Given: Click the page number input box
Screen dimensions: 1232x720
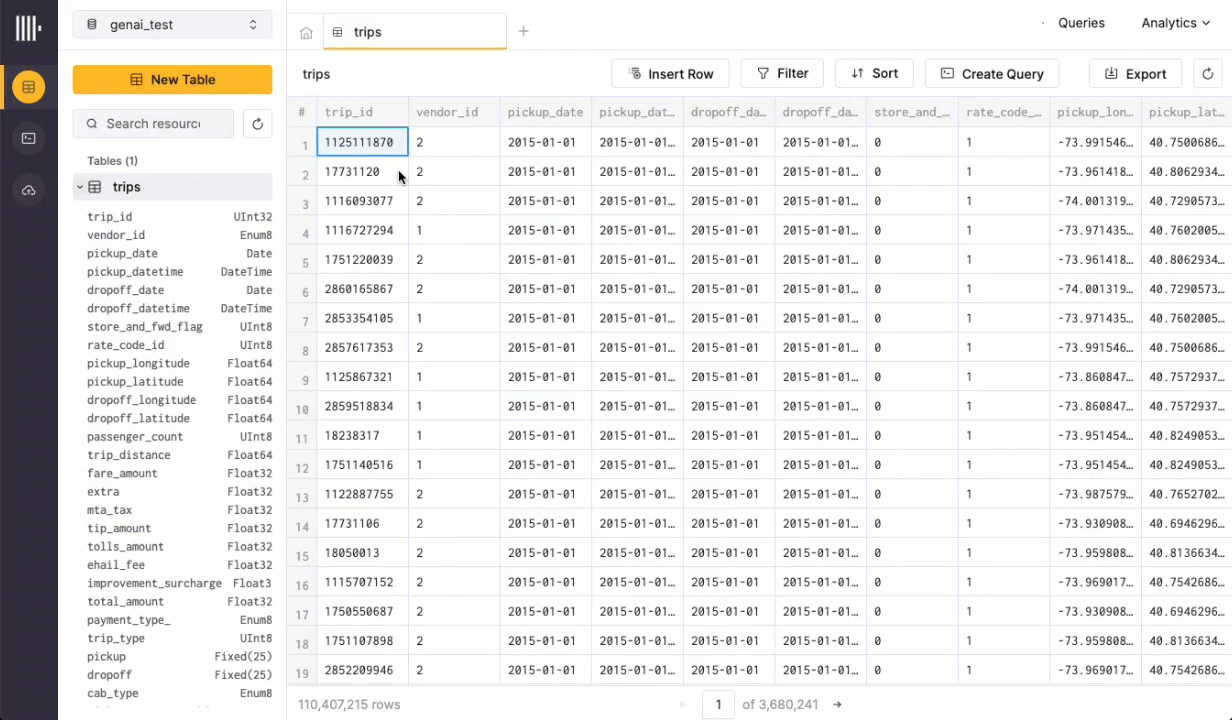Looking at the screenshot, I should tap(717, 705).
